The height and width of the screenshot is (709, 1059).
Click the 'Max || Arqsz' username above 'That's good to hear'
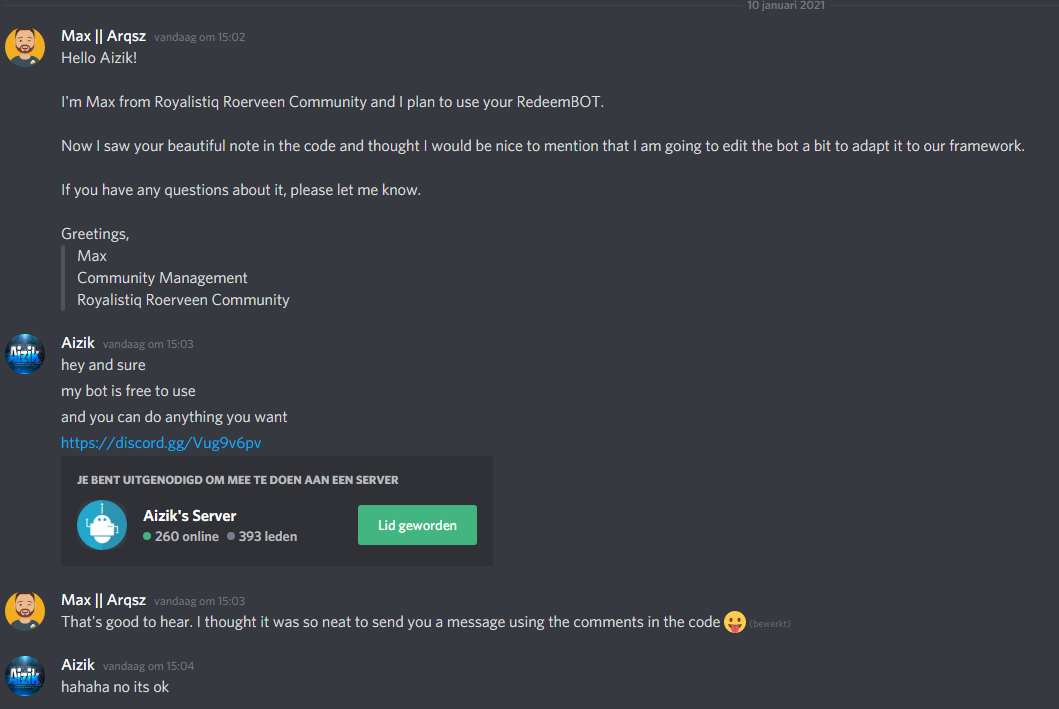103,600
